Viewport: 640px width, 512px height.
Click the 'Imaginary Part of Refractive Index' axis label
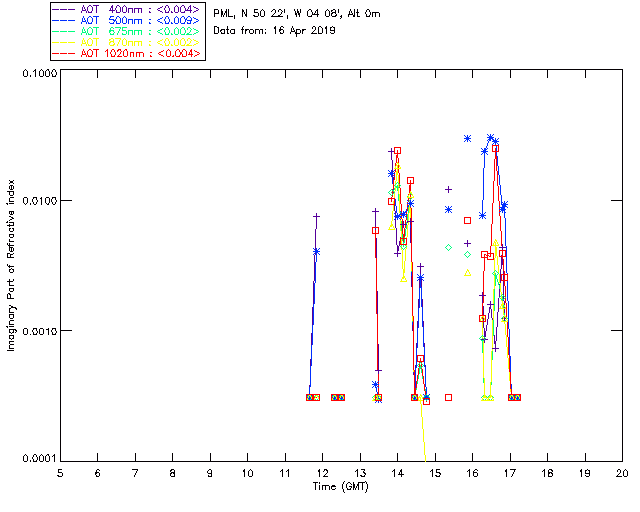tap(13, 265)
